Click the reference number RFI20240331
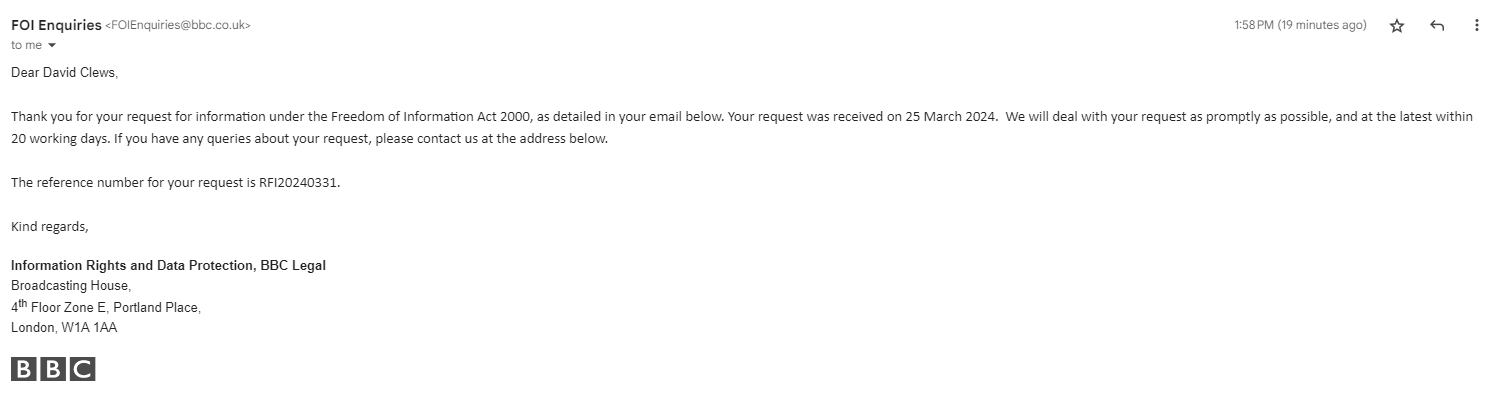 (298, 182)
